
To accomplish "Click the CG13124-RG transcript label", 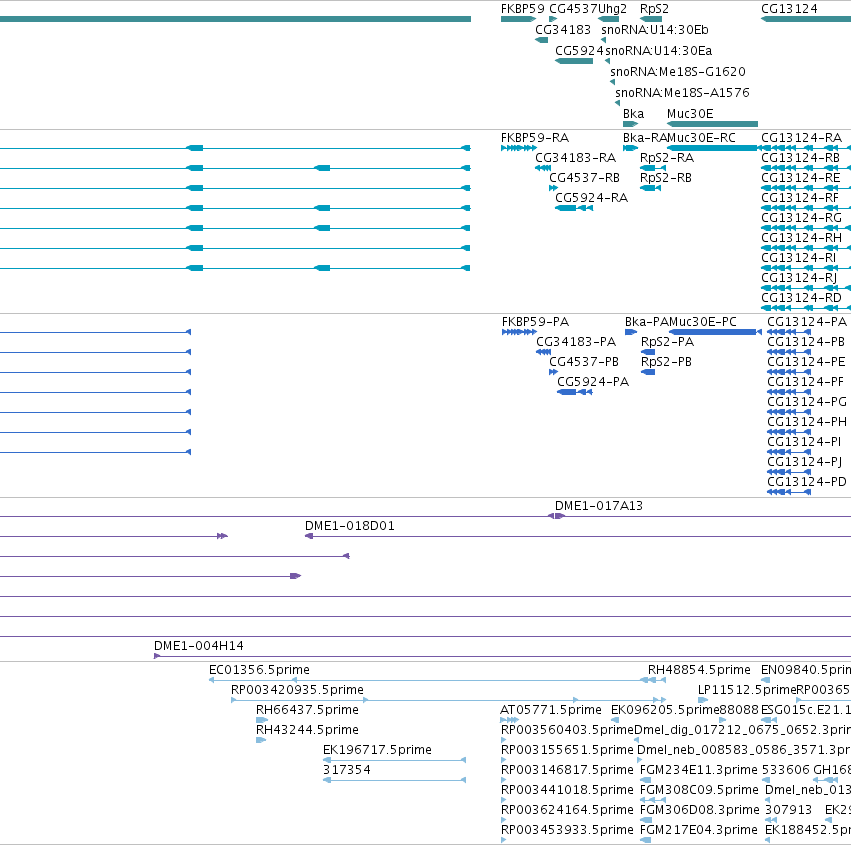I will pyautogui.click(x=801, y=218).
